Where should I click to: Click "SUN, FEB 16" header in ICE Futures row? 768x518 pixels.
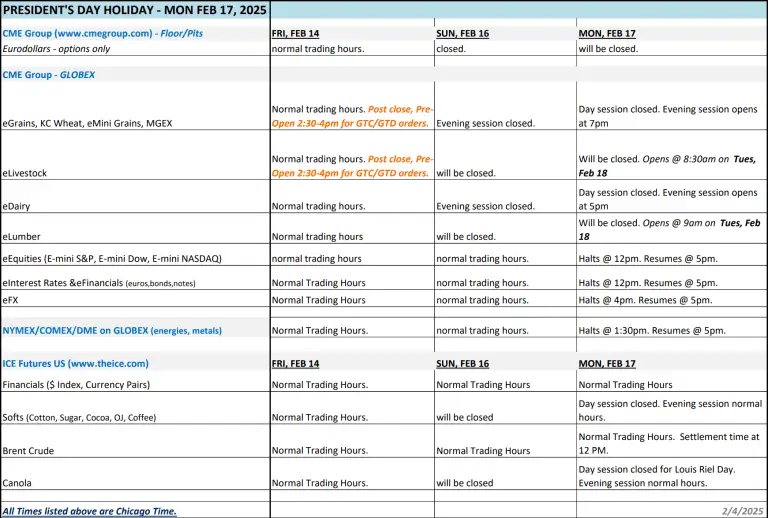click(x=462, y=364)
